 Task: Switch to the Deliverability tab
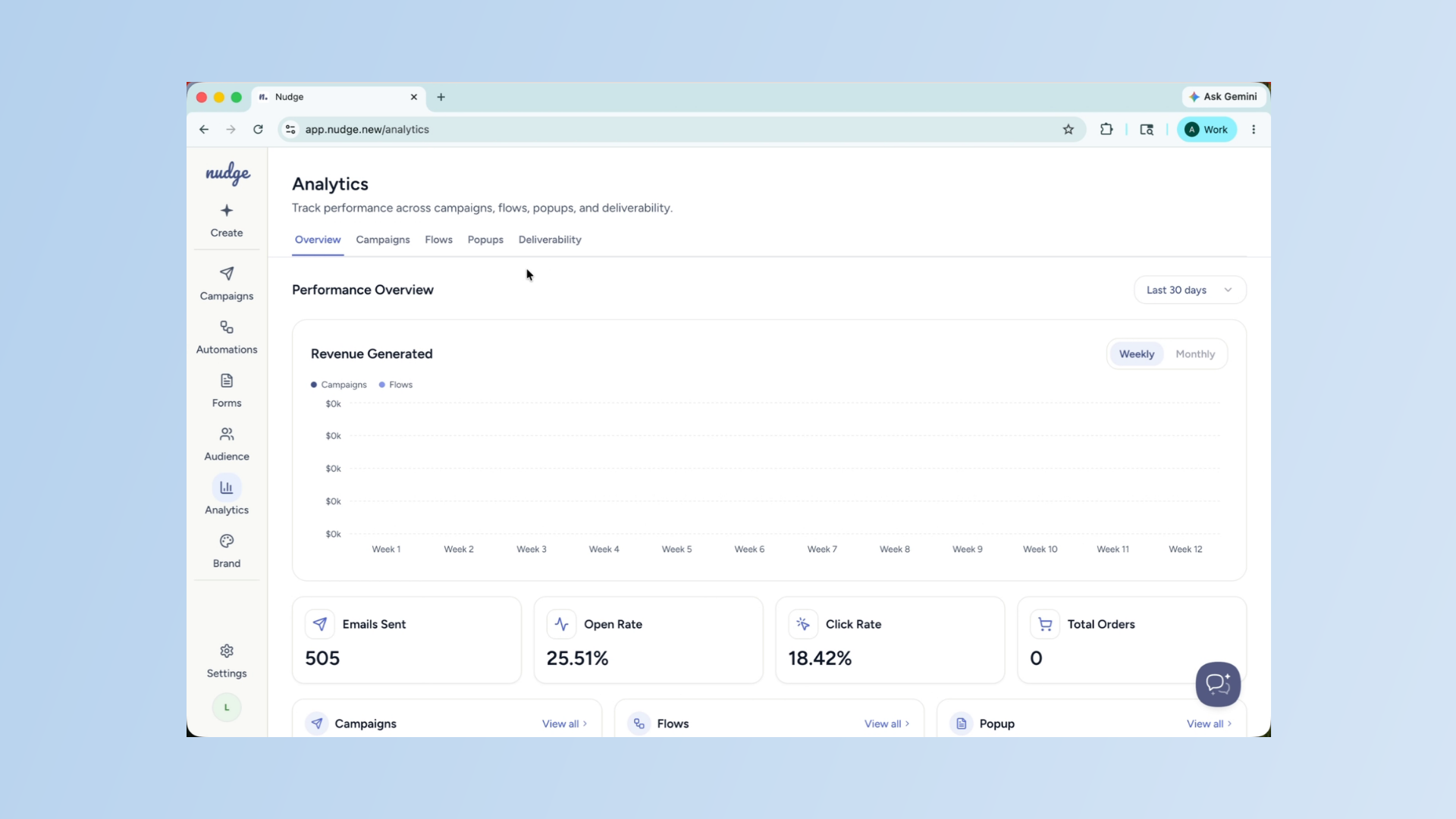pos(550,240)
